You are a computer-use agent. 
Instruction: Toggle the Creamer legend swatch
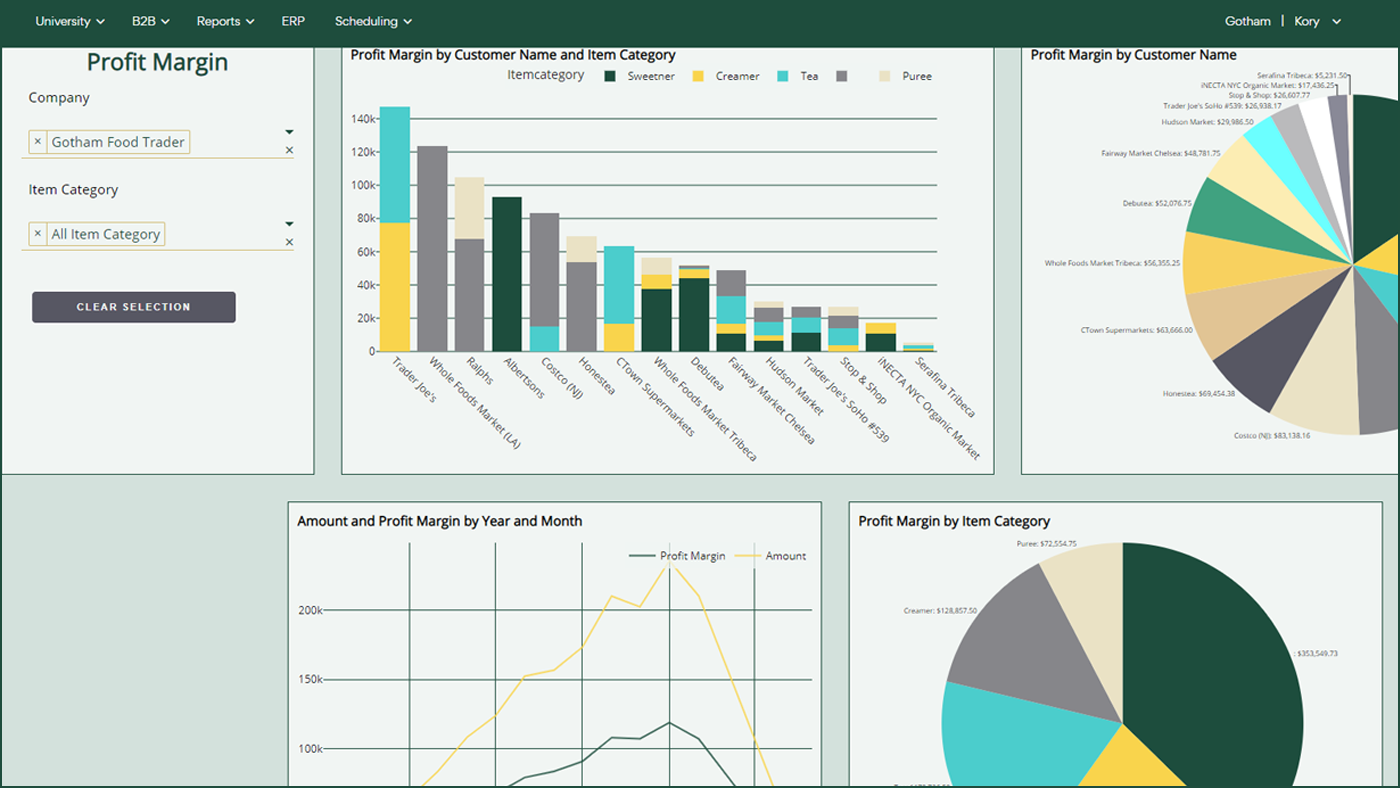coord(699,76)
